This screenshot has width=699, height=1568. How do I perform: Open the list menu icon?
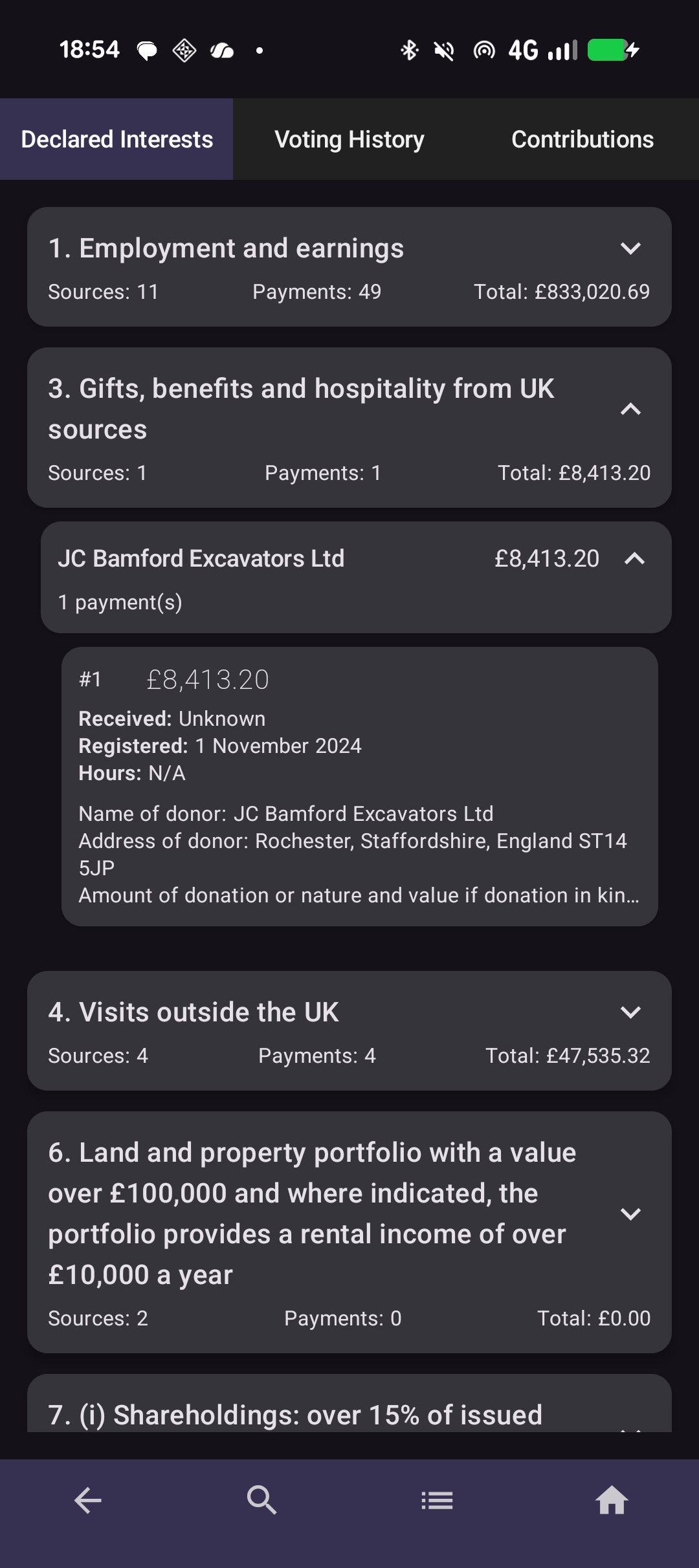[x=437, y=1500]
